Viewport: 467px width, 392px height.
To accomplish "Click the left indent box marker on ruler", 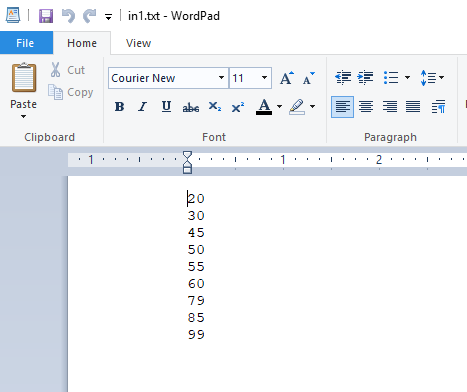I will [x=187, y=170].
